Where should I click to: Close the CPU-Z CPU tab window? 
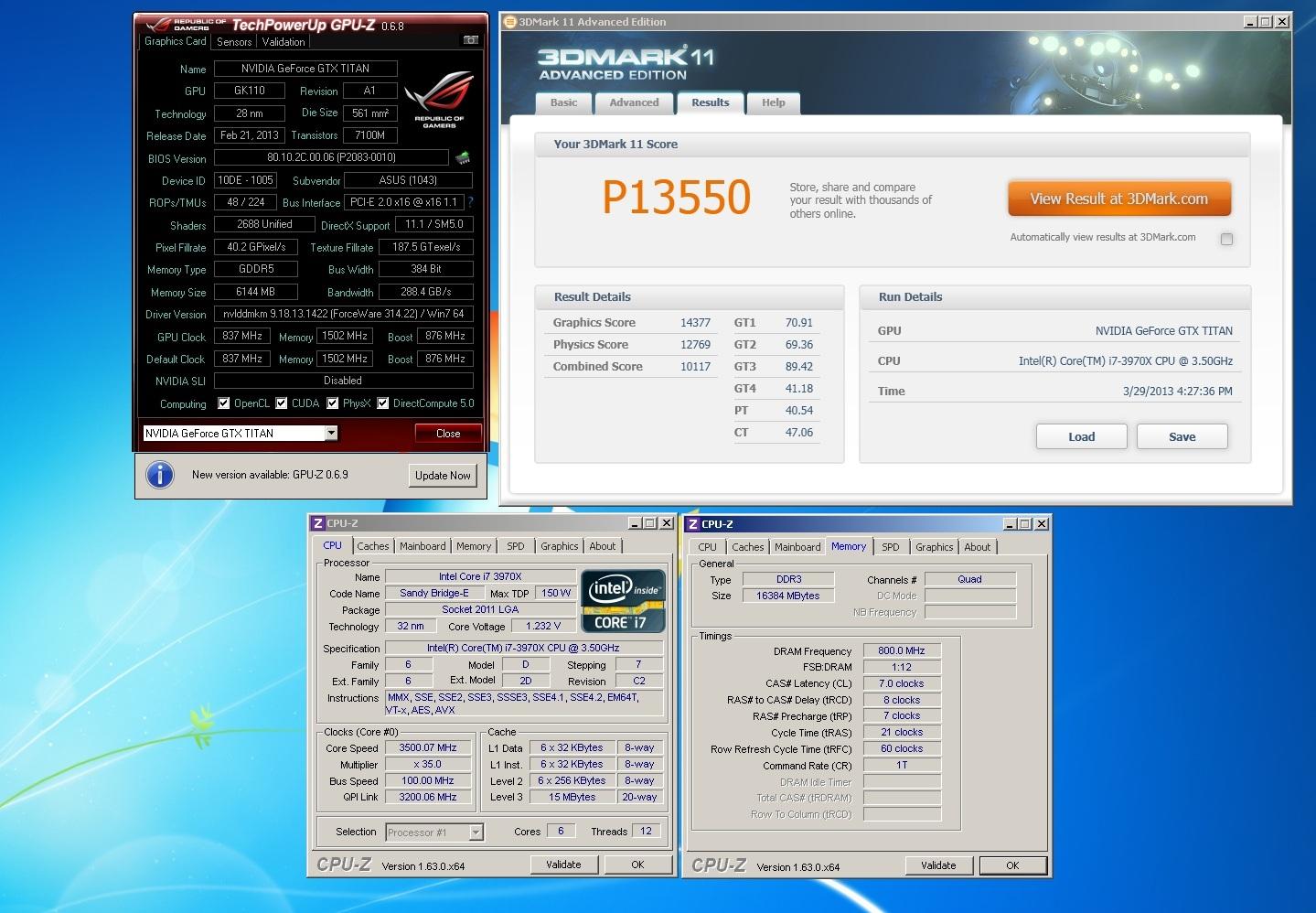pyautogui.click(x=666, y=523)
